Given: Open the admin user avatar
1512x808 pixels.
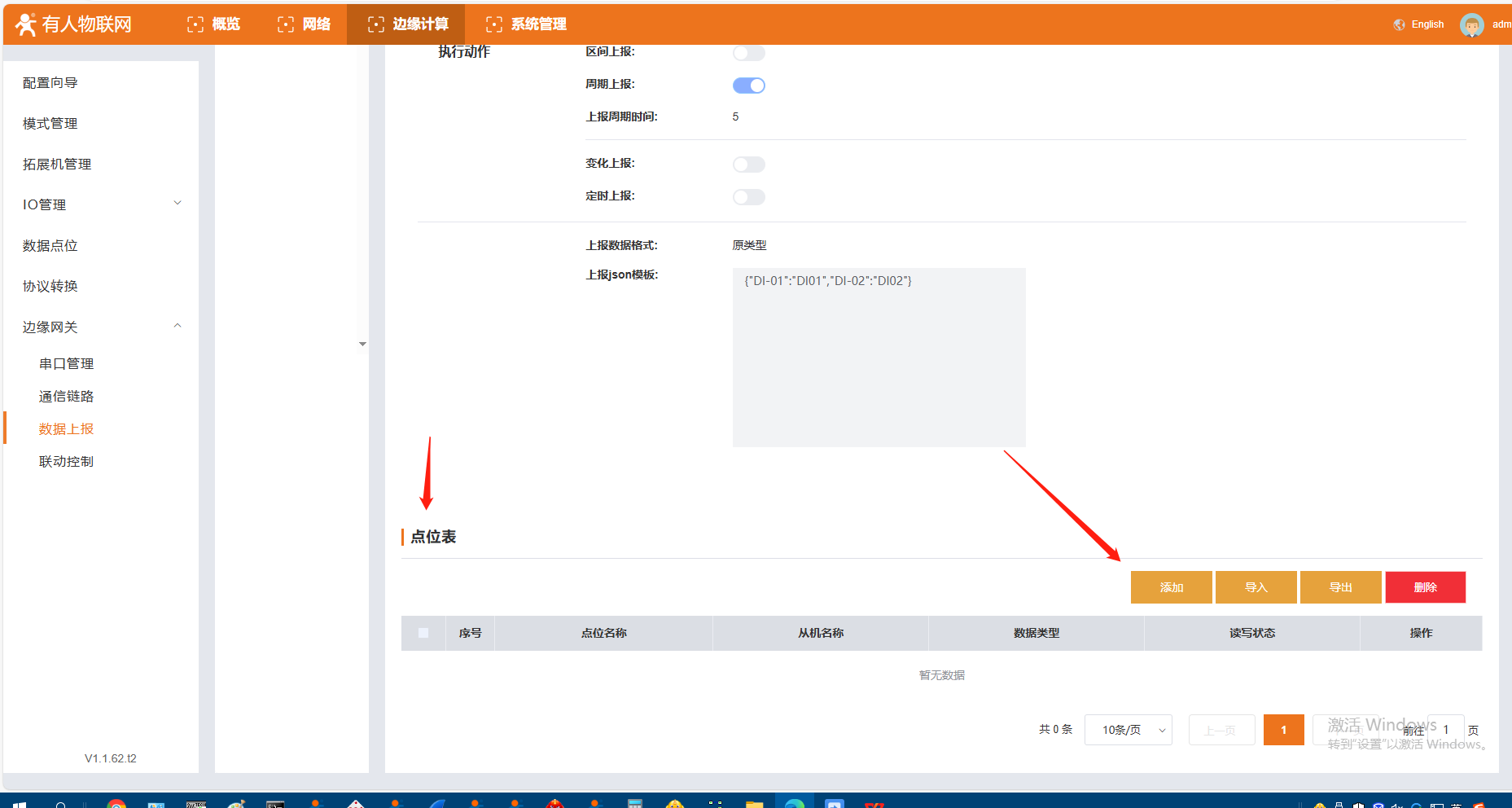Looking at the screenshot, I should (x=1471, y=24).
